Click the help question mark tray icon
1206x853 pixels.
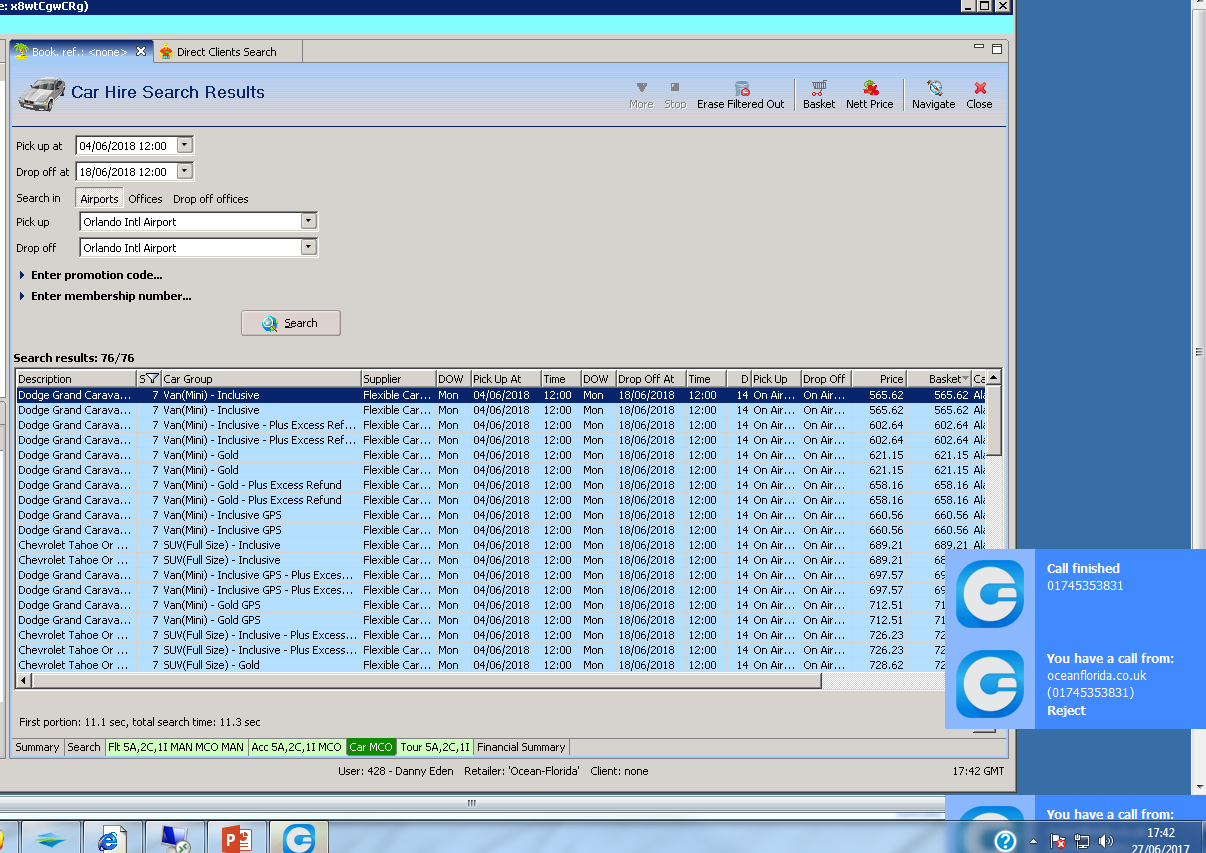tap(1005, 840)
